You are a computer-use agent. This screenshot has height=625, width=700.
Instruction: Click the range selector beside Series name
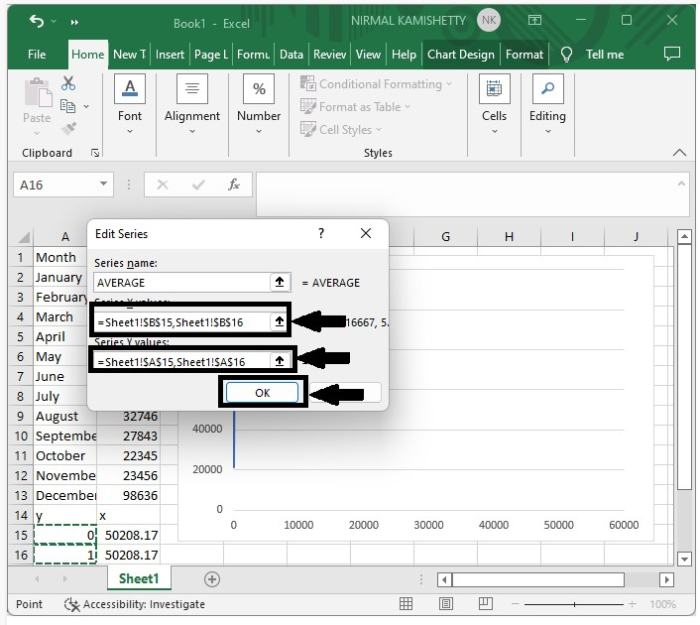tap(280, 282)
